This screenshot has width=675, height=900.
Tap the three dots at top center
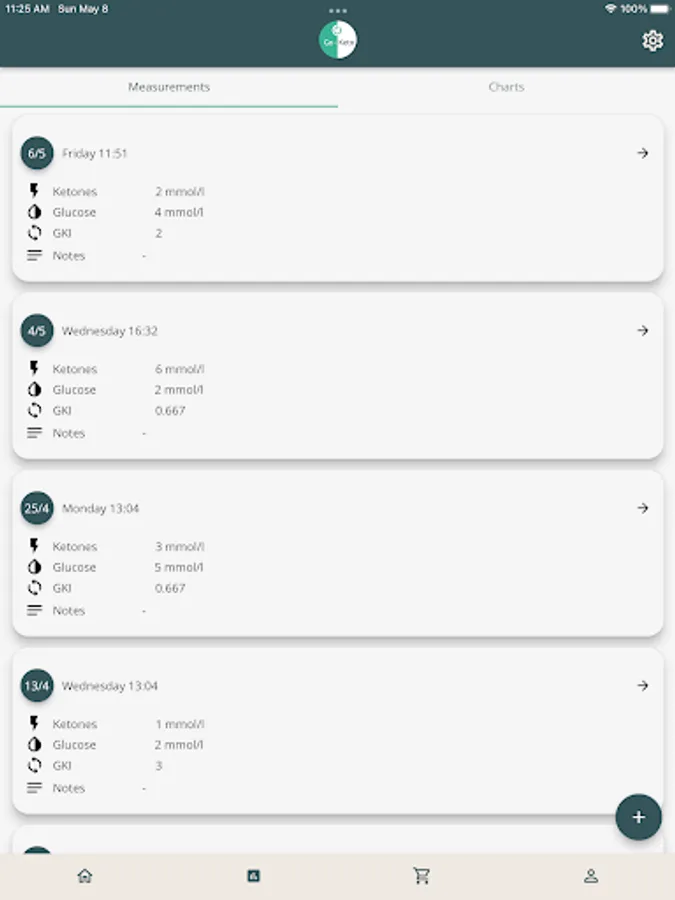[338, 10]
